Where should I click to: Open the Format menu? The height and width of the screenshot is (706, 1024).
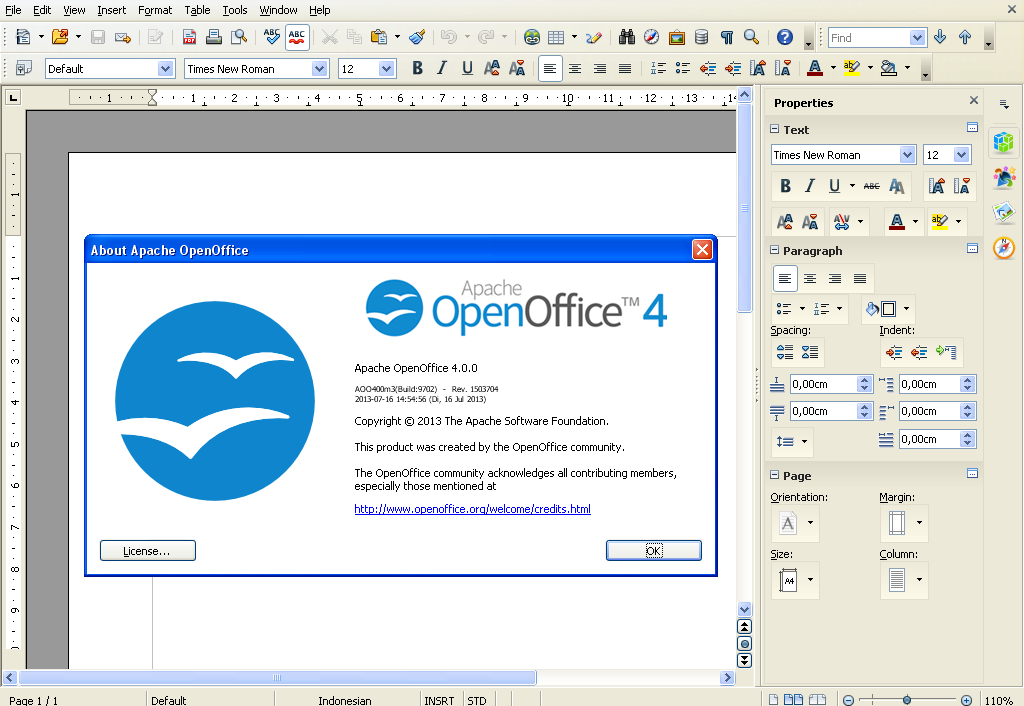155,10
